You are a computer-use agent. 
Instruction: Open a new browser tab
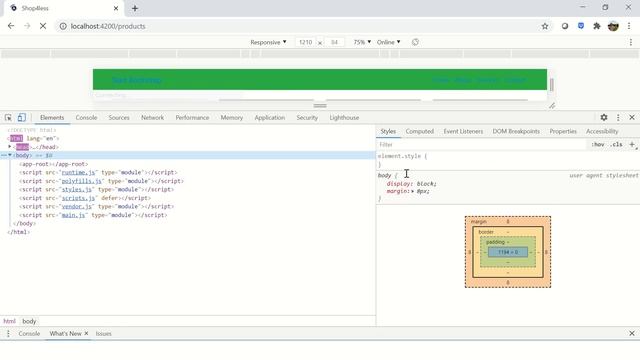pos(135,8)
